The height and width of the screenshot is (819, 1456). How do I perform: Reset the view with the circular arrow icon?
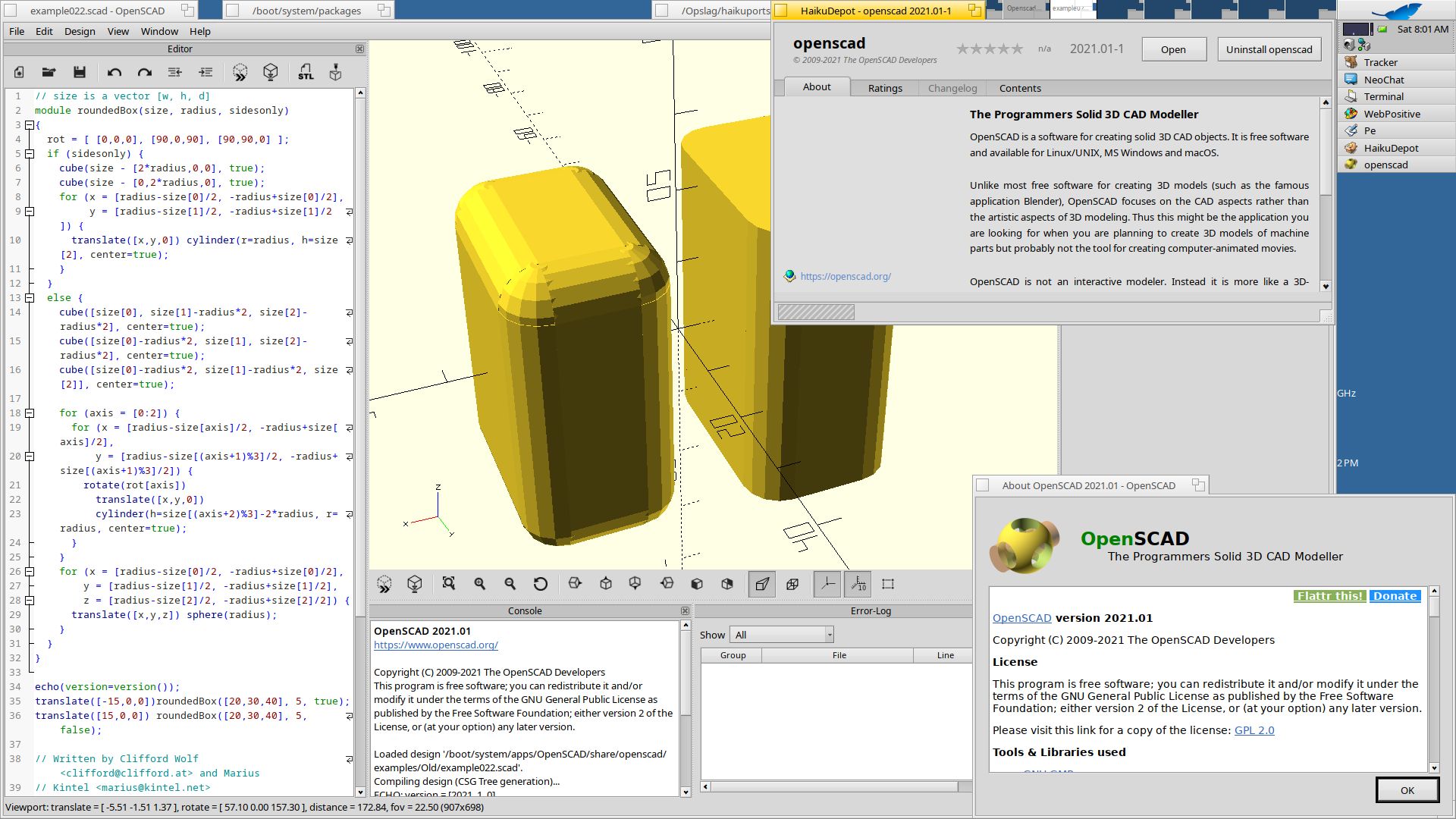click(x=540, y=584)
